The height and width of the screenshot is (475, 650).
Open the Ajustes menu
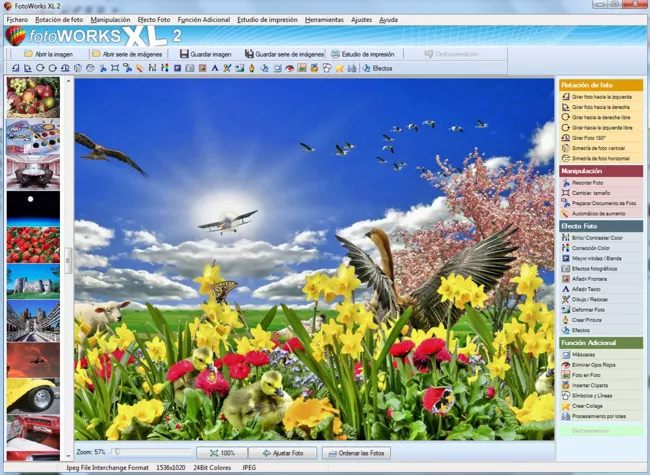pyautogui.click(x=361, y=19)
